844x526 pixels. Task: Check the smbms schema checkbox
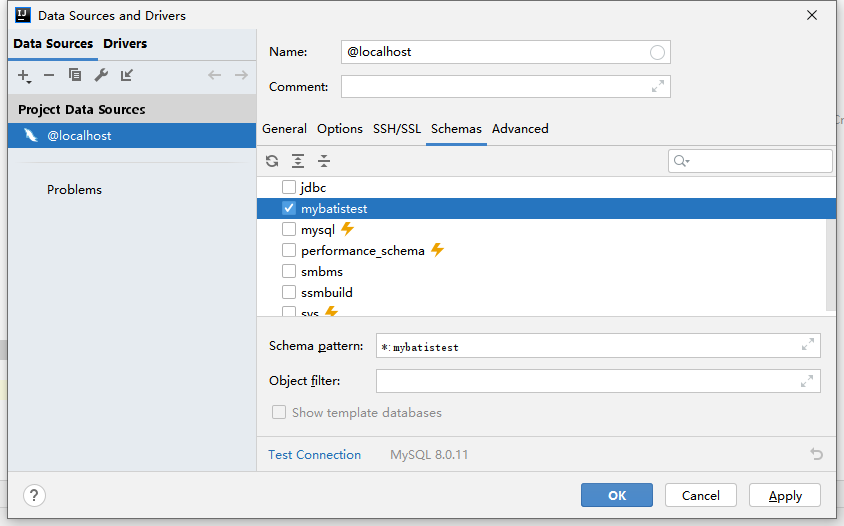point(289,271)
